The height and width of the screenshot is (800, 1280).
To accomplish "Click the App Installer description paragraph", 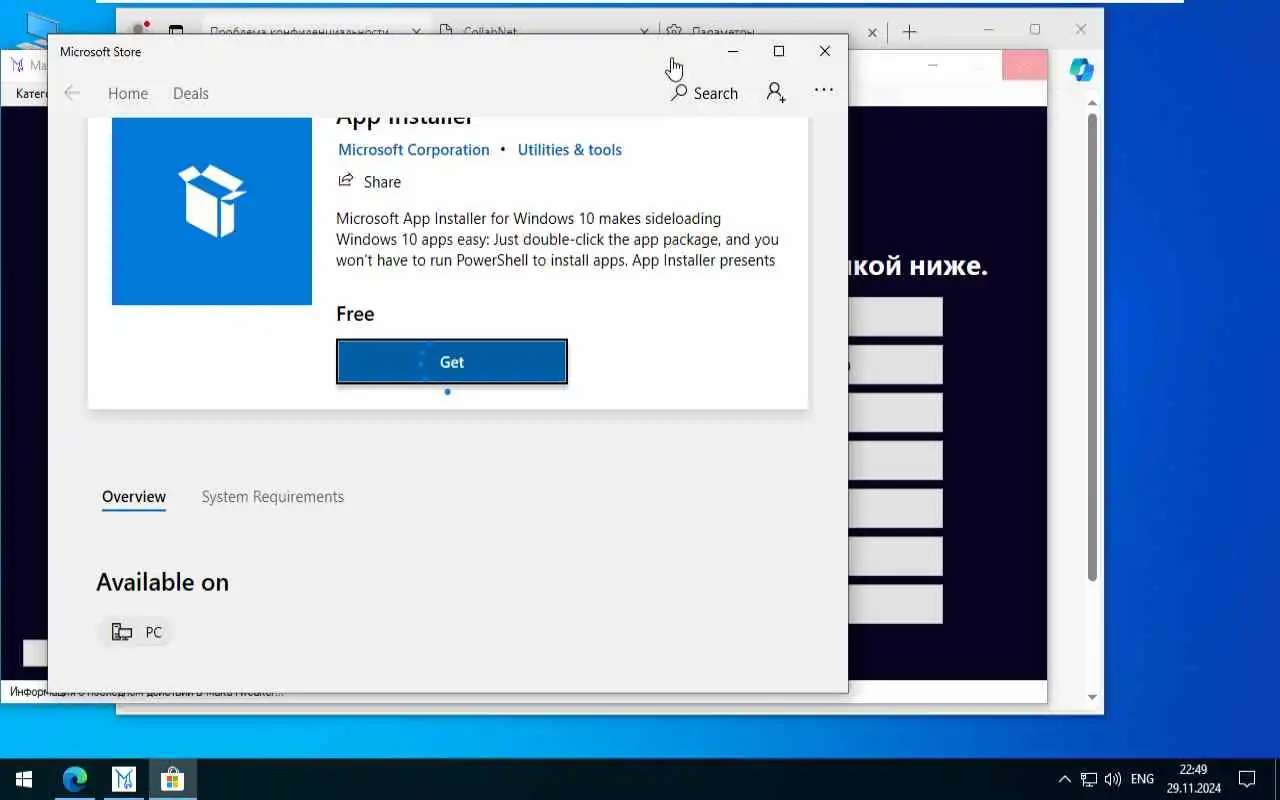I will click(557, 239).
